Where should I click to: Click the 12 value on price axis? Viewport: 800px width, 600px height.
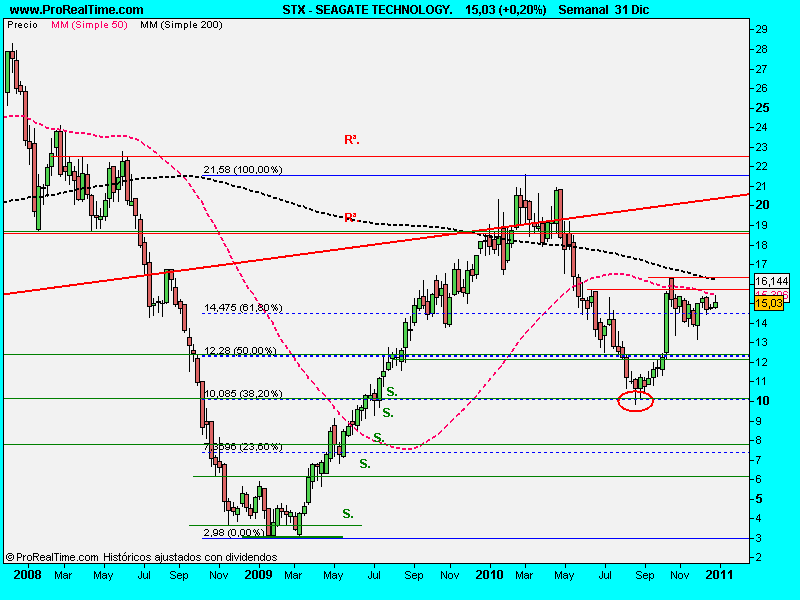761,362
